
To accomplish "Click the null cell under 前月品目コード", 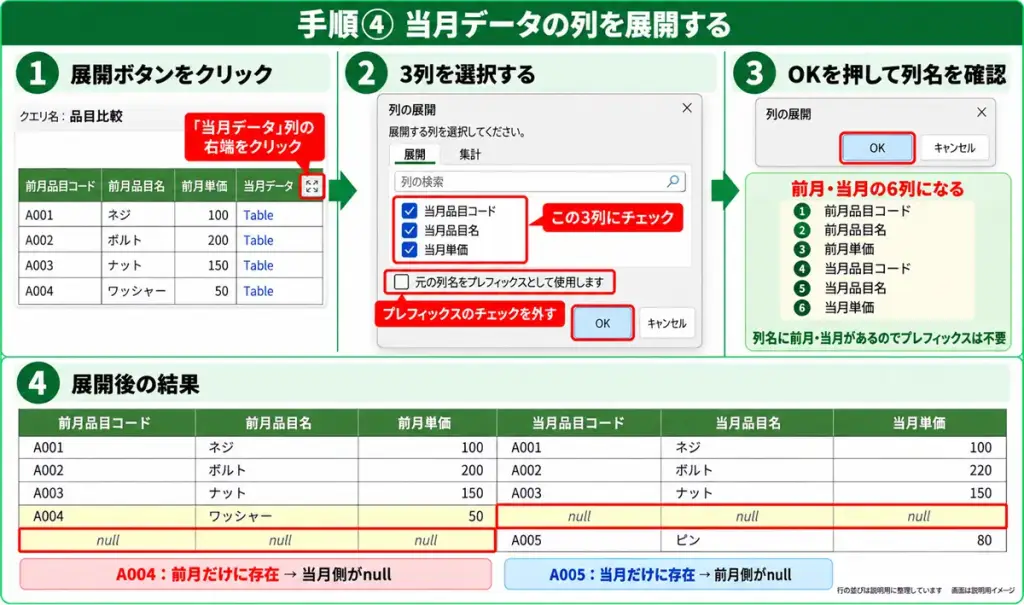I will [108, 540].
